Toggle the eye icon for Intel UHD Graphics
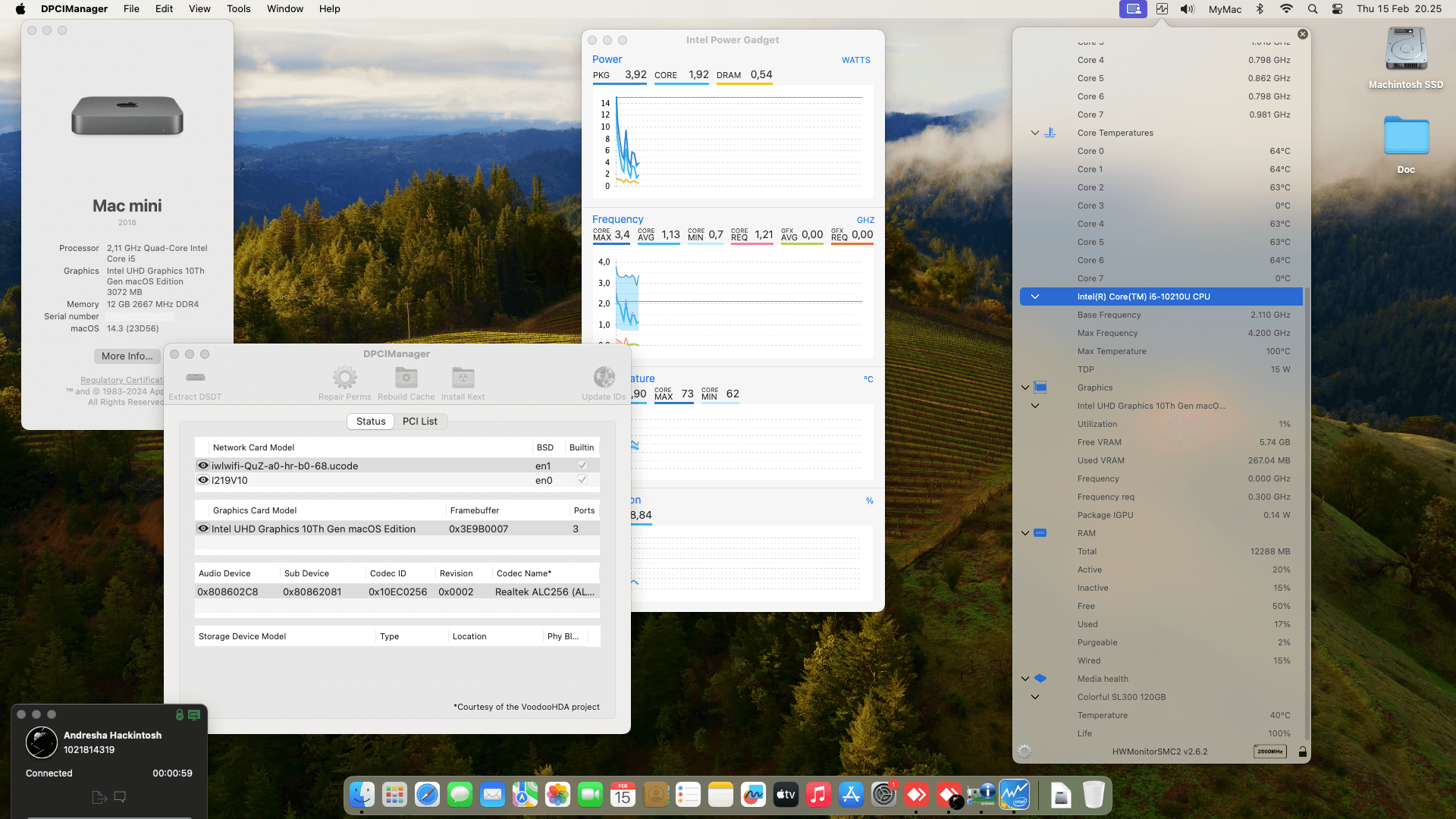Image resolution: width=1456 pixels, height=819 pixels. click(x=202, y=529)
